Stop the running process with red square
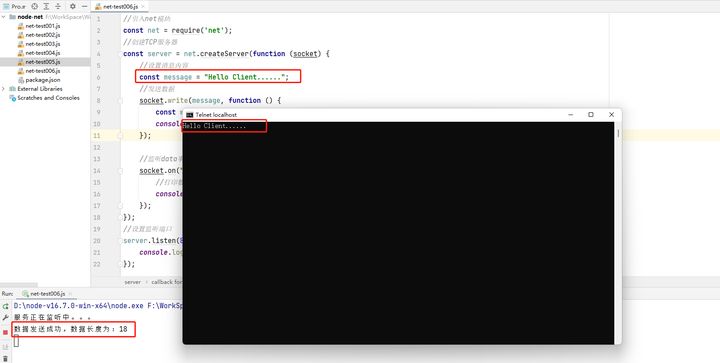720x363 pixels. 6,332
